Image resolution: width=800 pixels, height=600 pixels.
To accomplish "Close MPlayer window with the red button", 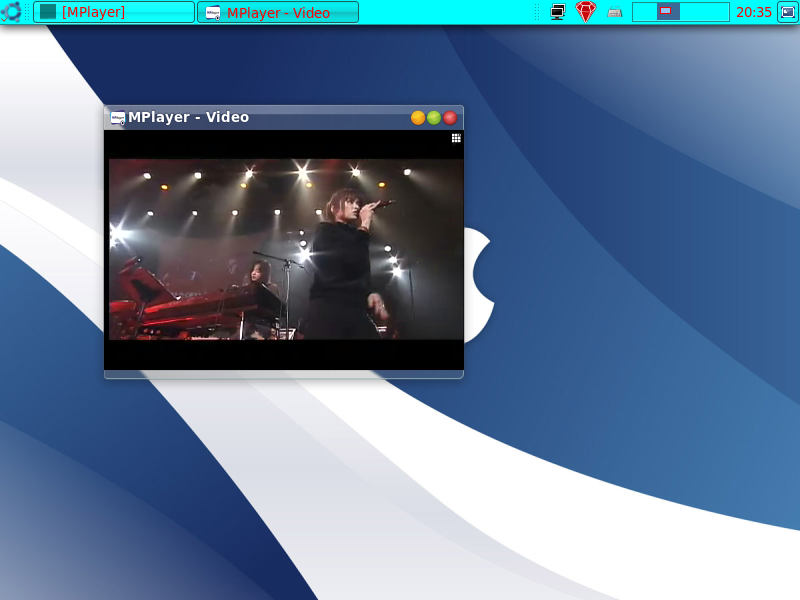I will 450,118.
